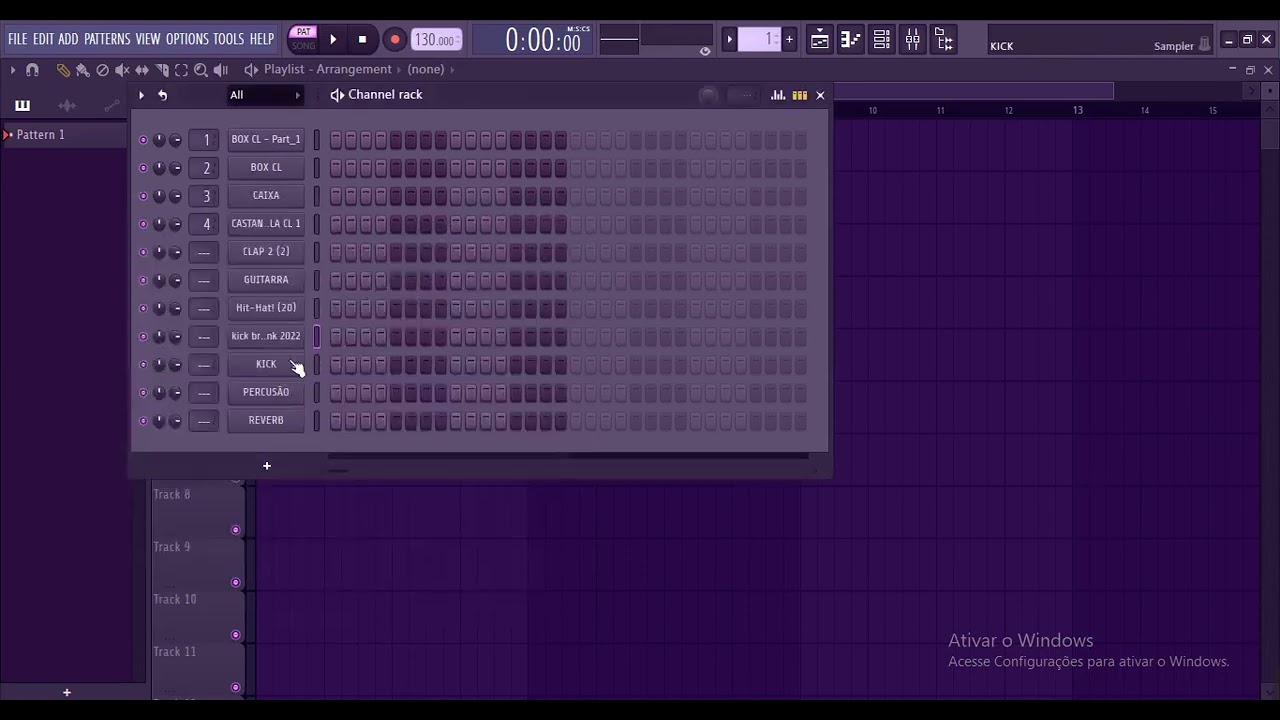Choose the Select tool in Playlist toolbar

pyautogui.click(x=181, y=70)
